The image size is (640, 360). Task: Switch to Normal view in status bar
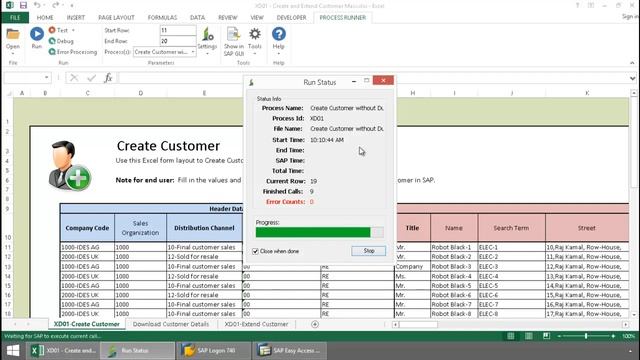pyautogui.click(x=511, y=336)
